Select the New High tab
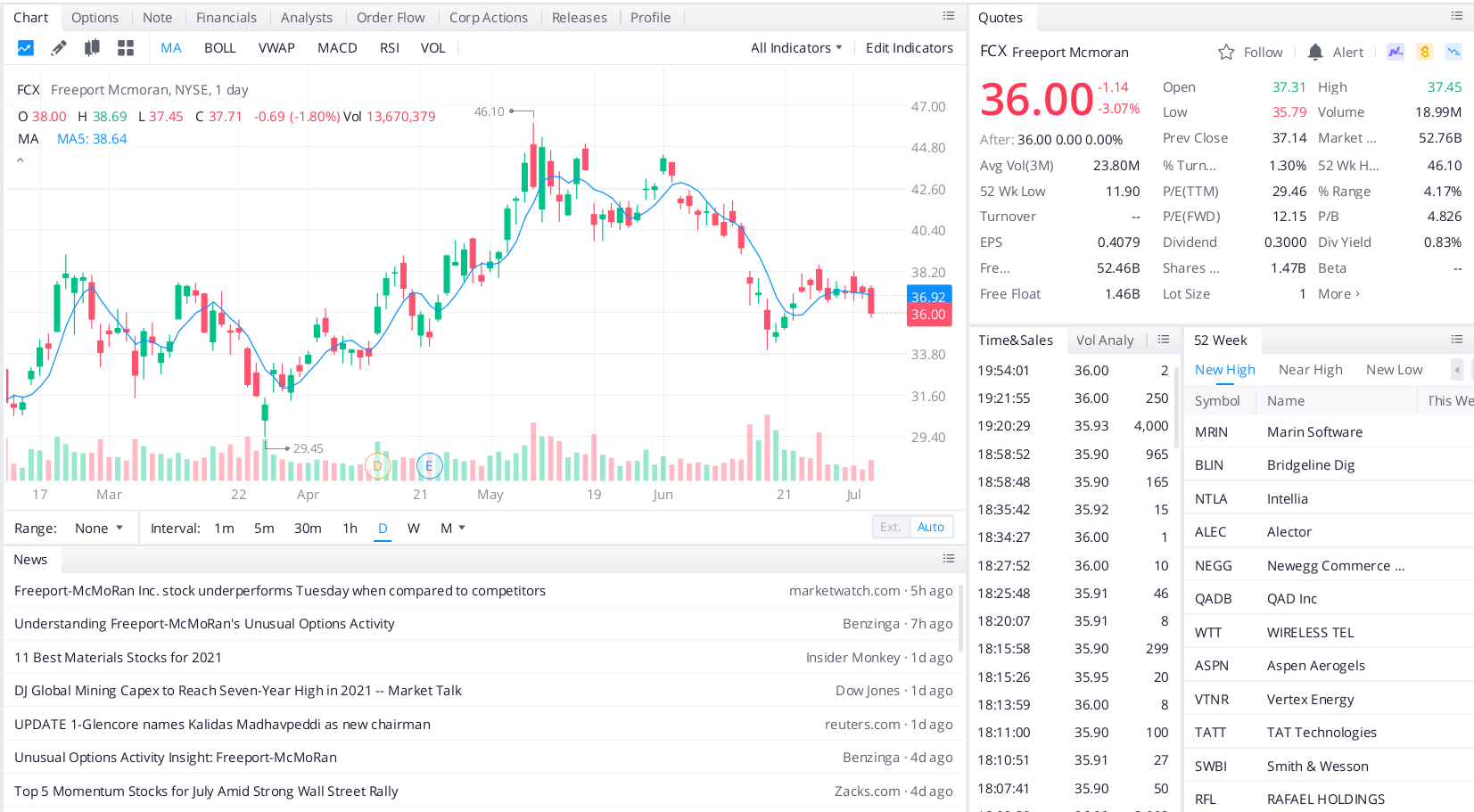This screenshot has height=812, width=1474. pyautogui.click(x=1225, y=370)
